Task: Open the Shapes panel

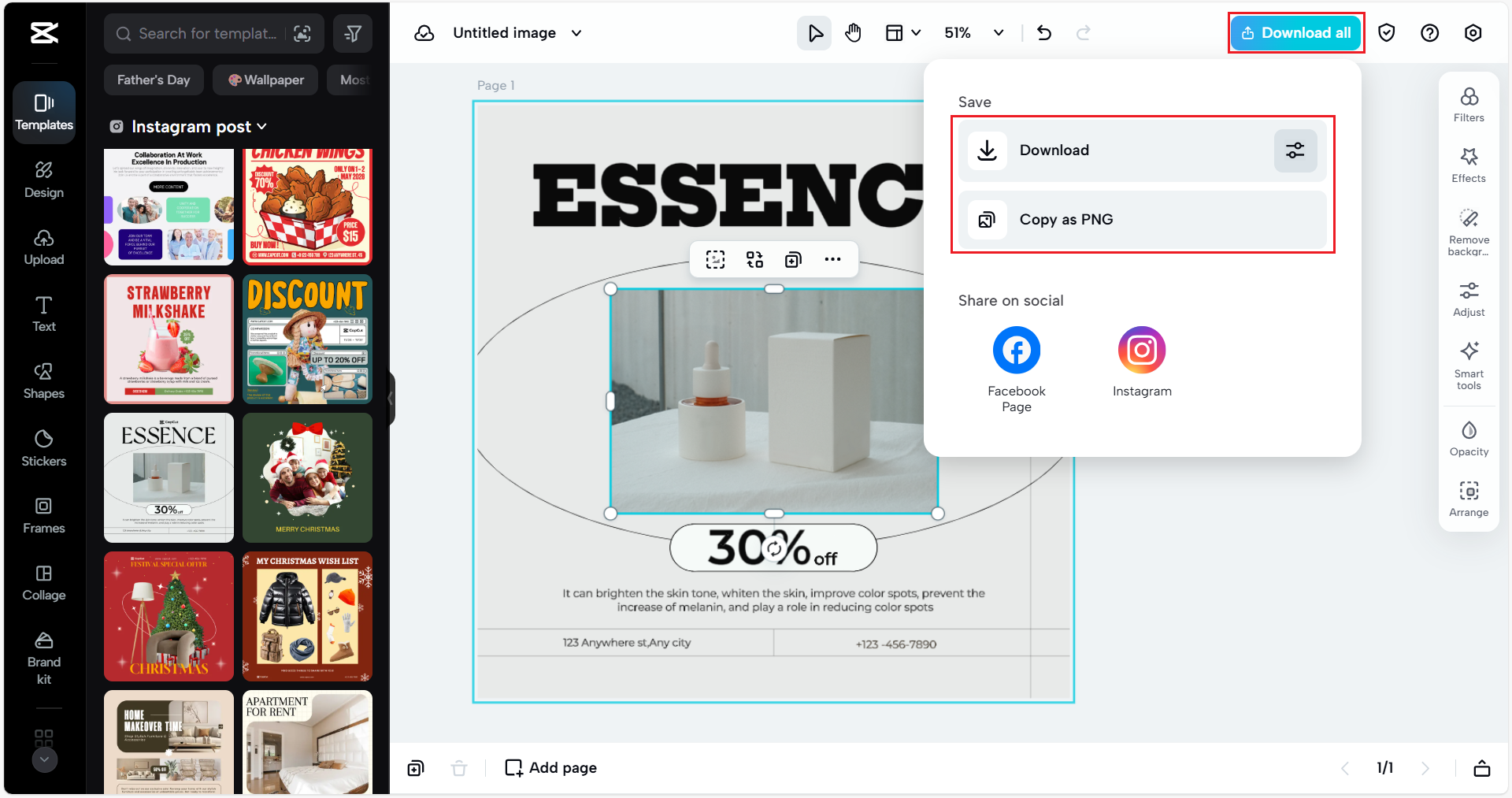Action: 44,381
